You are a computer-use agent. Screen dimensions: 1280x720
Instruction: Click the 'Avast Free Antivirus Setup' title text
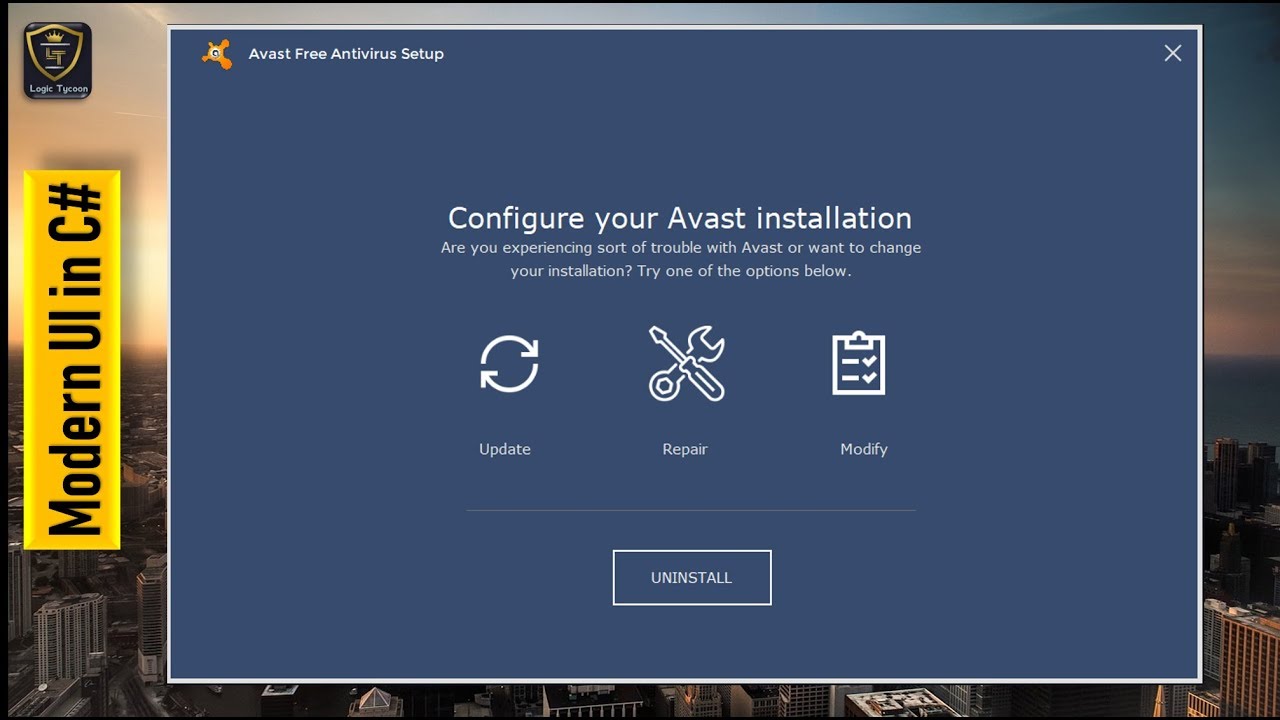(x=346, y=54)
